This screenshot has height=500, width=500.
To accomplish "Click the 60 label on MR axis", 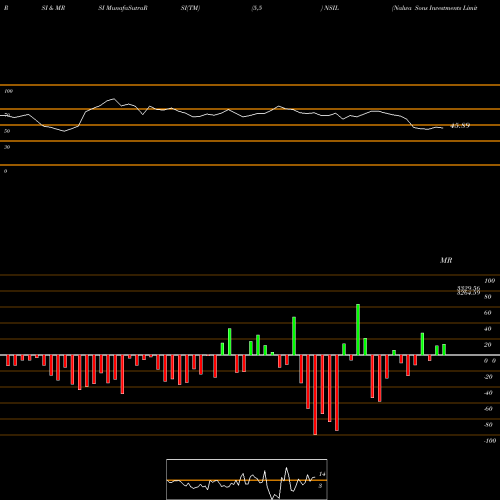I will pos(488,313).
